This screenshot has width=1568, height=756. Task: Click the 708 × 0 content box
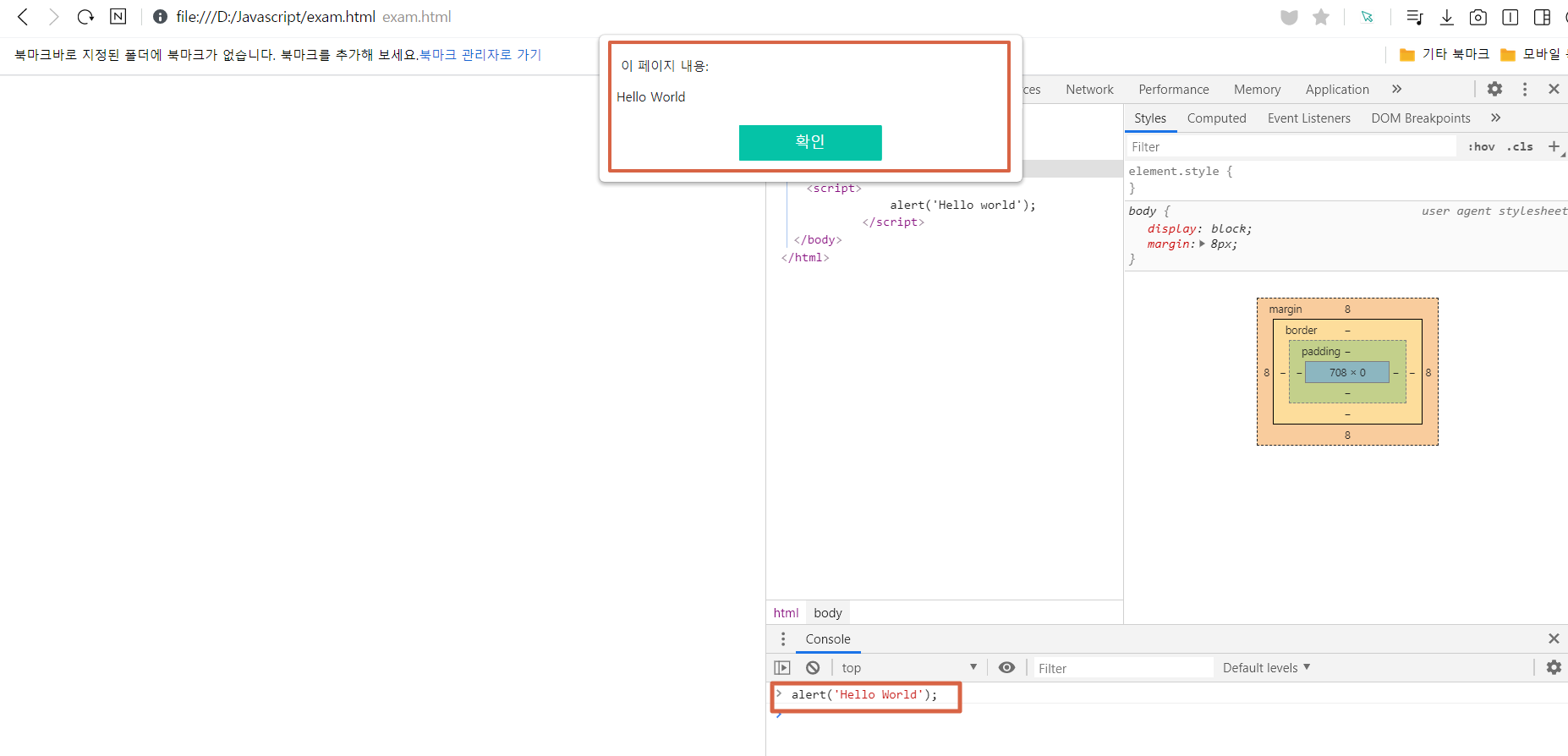[1347, 372]
